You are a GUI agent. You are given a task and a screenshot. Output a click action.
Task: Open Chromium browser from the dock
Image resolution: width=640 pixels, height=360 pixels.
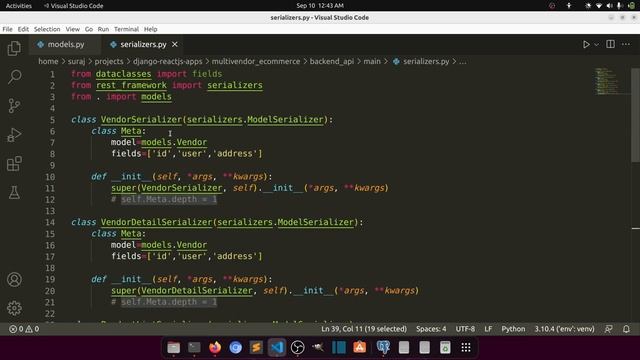[x=236, y=347]
